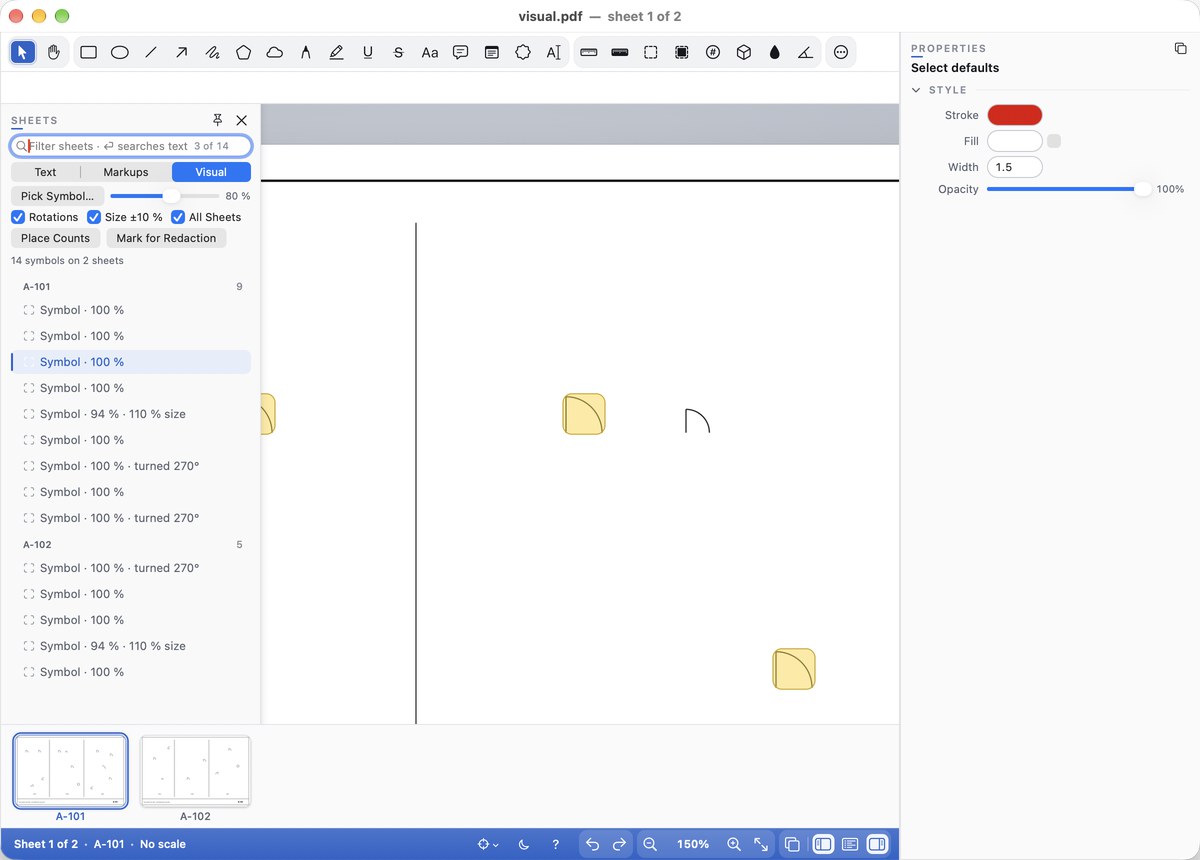Open the more tools ellipsis menu
The image size is (1200, 860).
pyautogui.click(x=841, y=53)
